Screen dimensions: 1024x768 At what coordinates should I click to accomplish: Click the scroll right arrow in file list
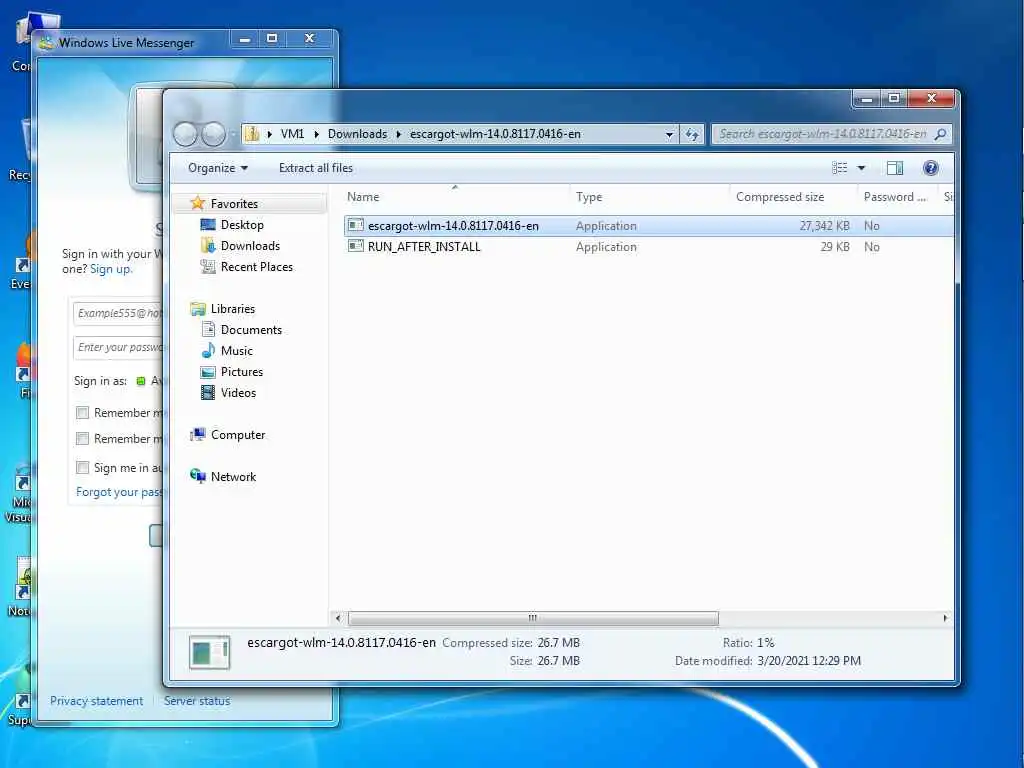[x=944, y=618]
